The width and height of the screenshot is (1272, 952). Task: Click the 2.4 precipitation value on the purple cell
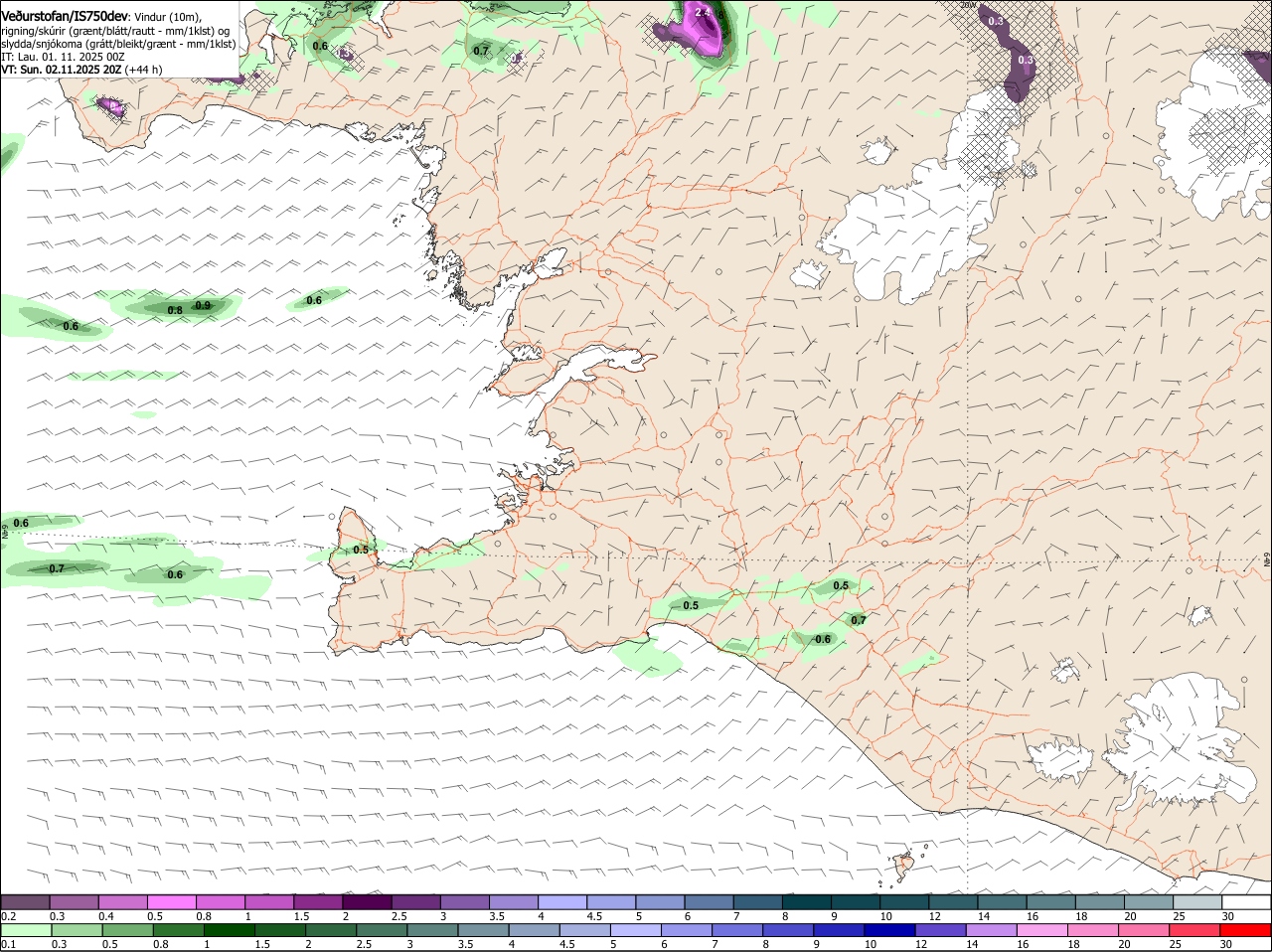point(703,12)
